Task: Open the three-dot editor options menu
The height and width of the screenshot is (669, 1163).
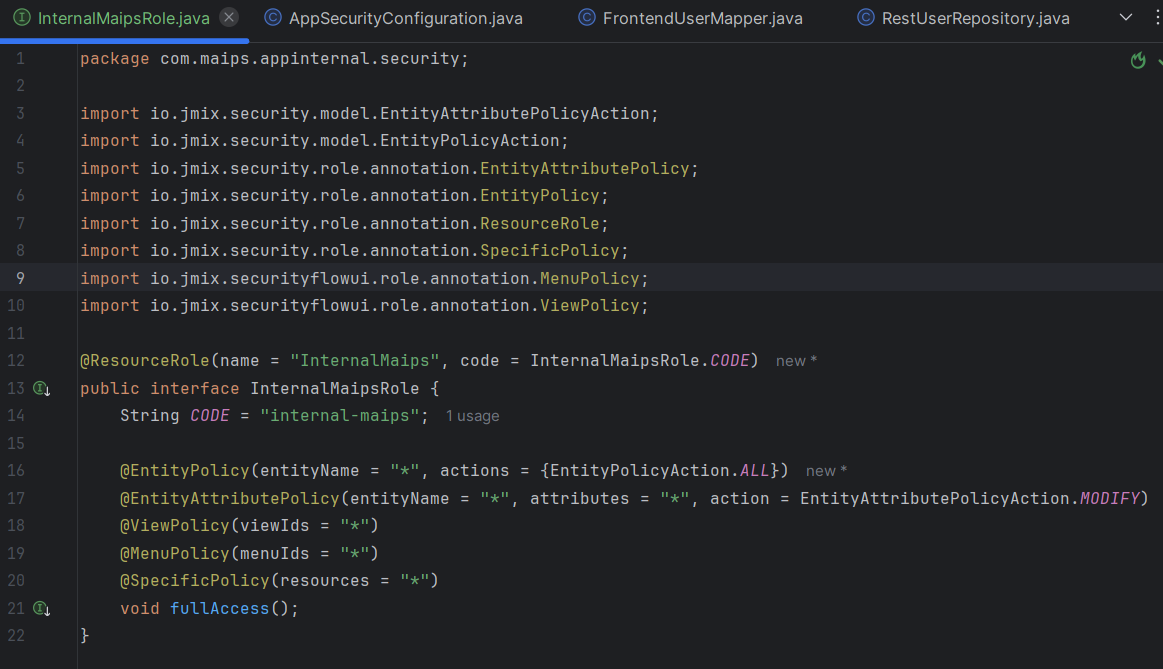Action: point(1157,17)
